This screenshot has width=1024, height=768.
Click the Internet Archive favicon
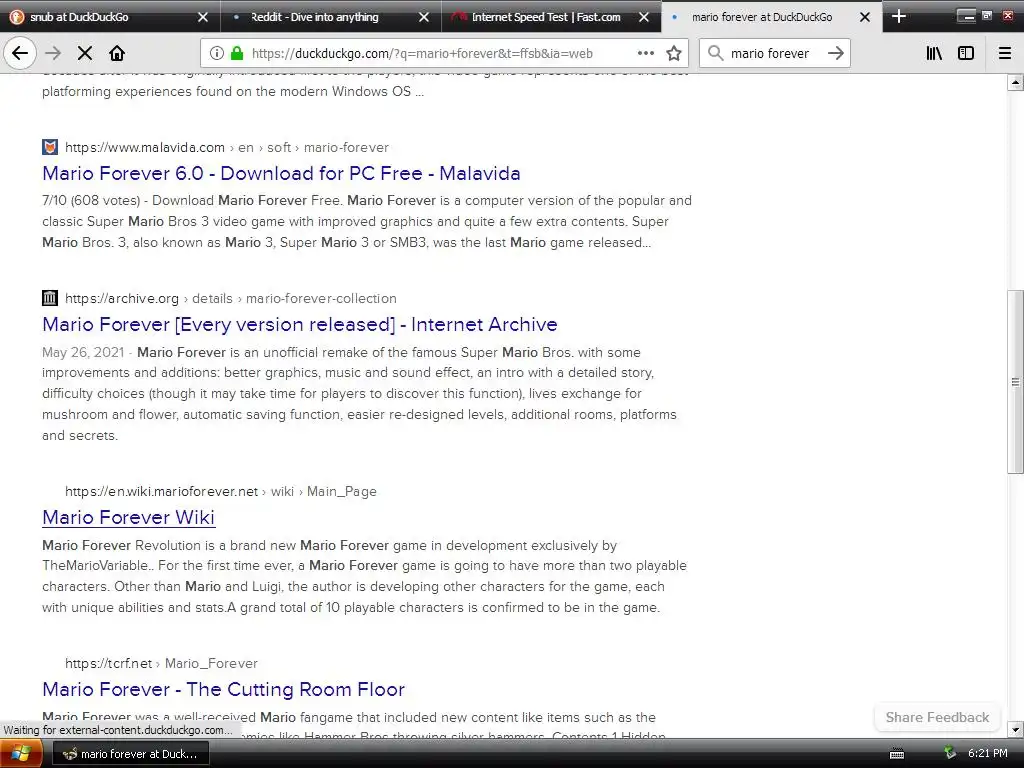click(x=50, y=298)
